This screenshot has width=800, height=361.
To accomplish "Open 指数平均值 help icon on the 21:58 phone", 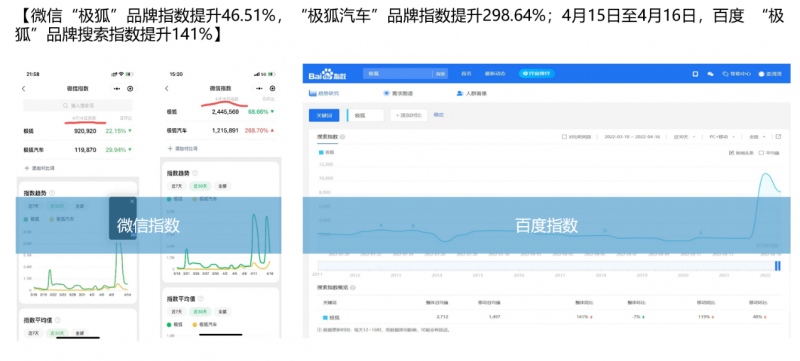I will tap(57, 320).
